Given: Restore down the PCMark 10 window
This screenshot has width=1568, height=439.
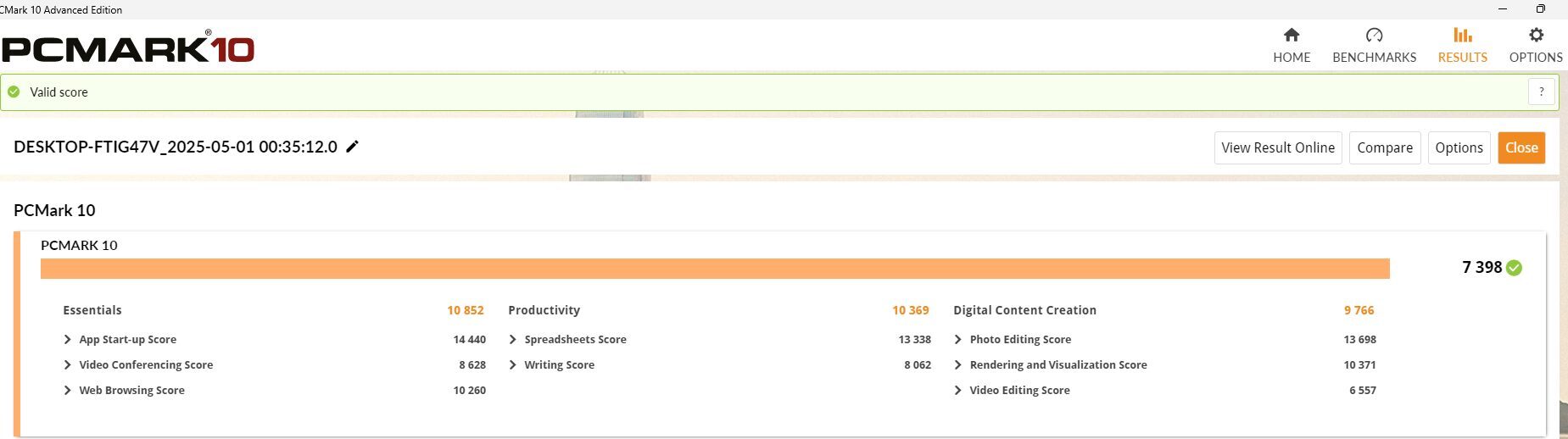Looking at the screenshot, I should [x=1541, y=9].
